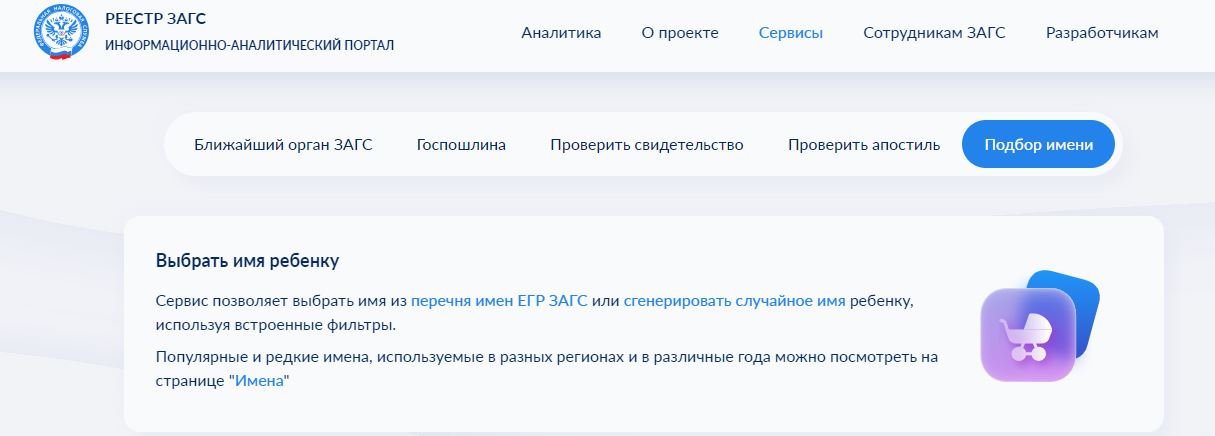Open the Проверить свидетельство tab

point(646,145)
